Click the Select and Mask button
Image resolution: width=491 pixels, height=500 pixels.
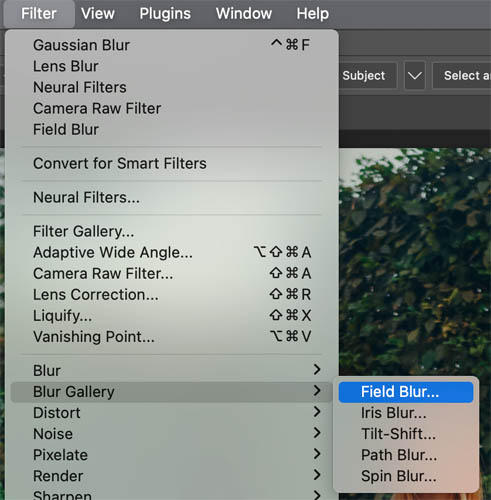[462, 76]
